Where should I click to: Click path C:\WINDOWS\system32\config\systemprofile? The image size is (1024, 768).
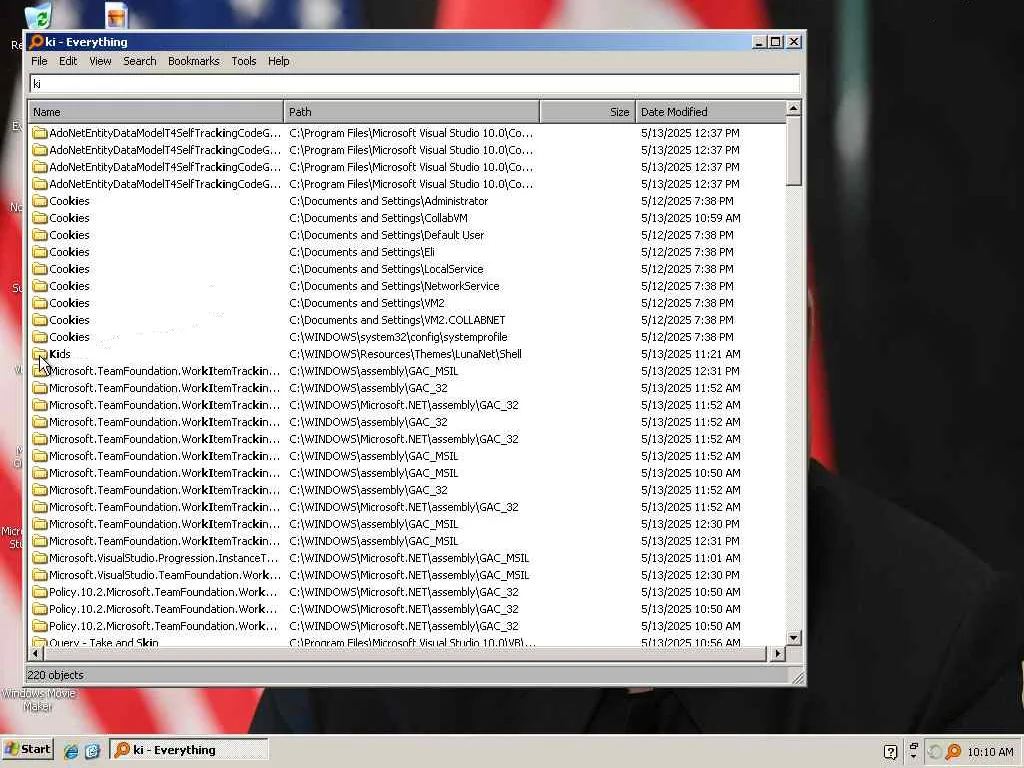(x=398, y=337)
